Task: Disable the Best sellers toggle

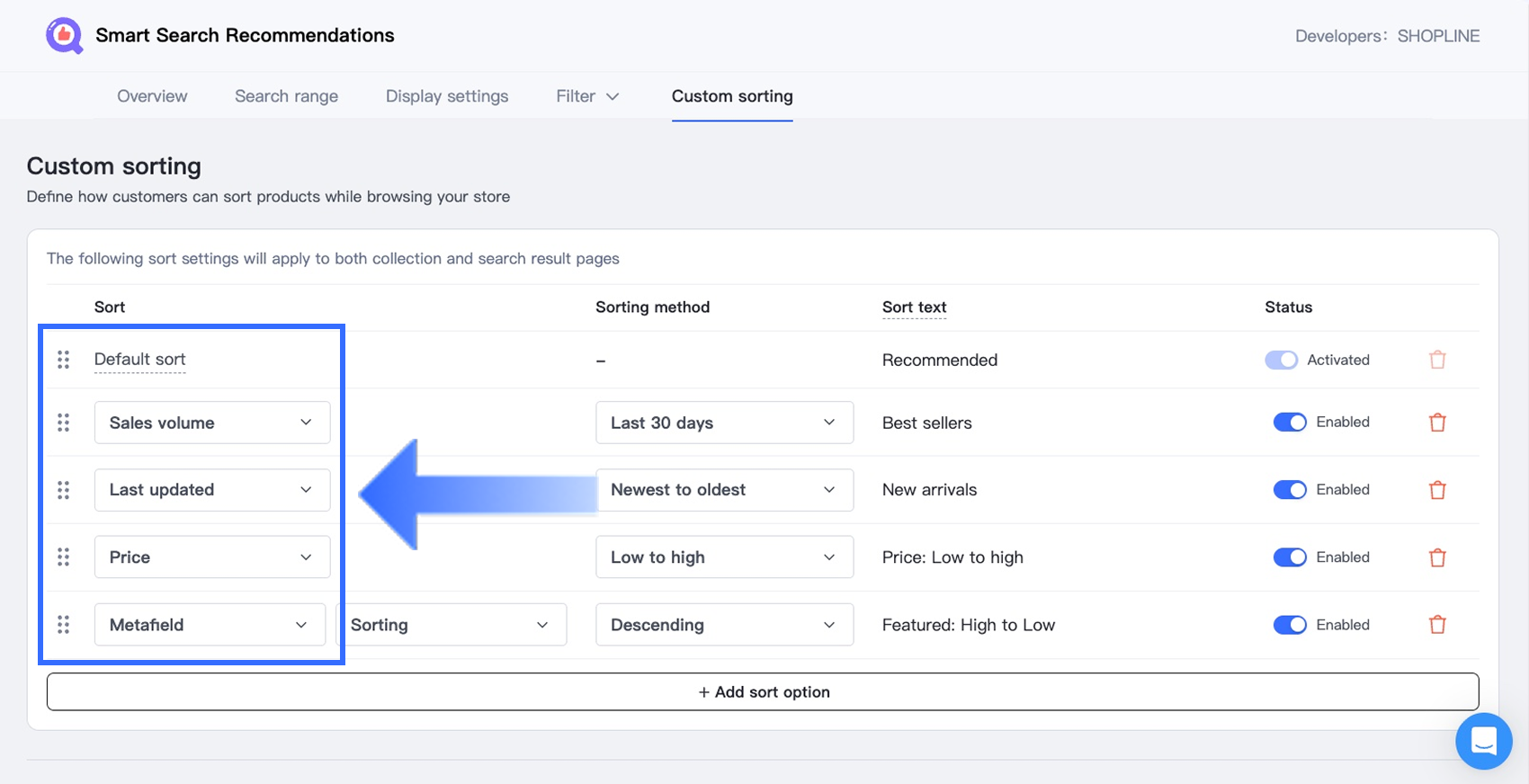Action: pyautogui.click(x=1289, y=423)
